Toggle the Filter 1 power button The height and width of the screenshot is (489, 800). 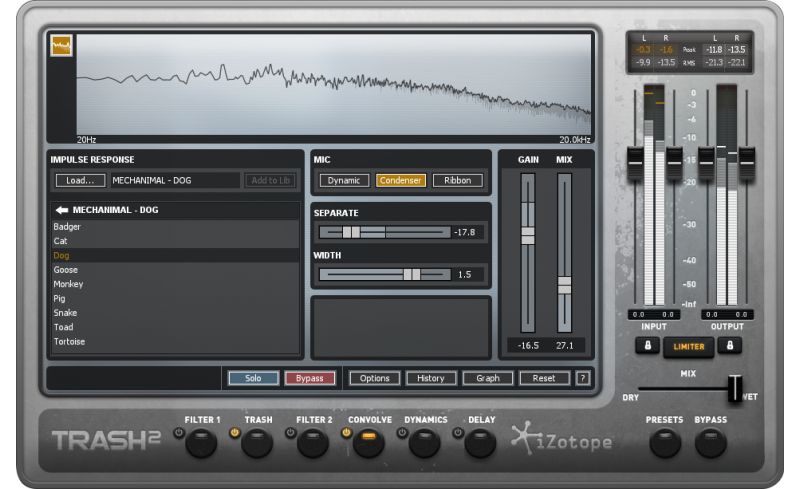coord(179,433)
